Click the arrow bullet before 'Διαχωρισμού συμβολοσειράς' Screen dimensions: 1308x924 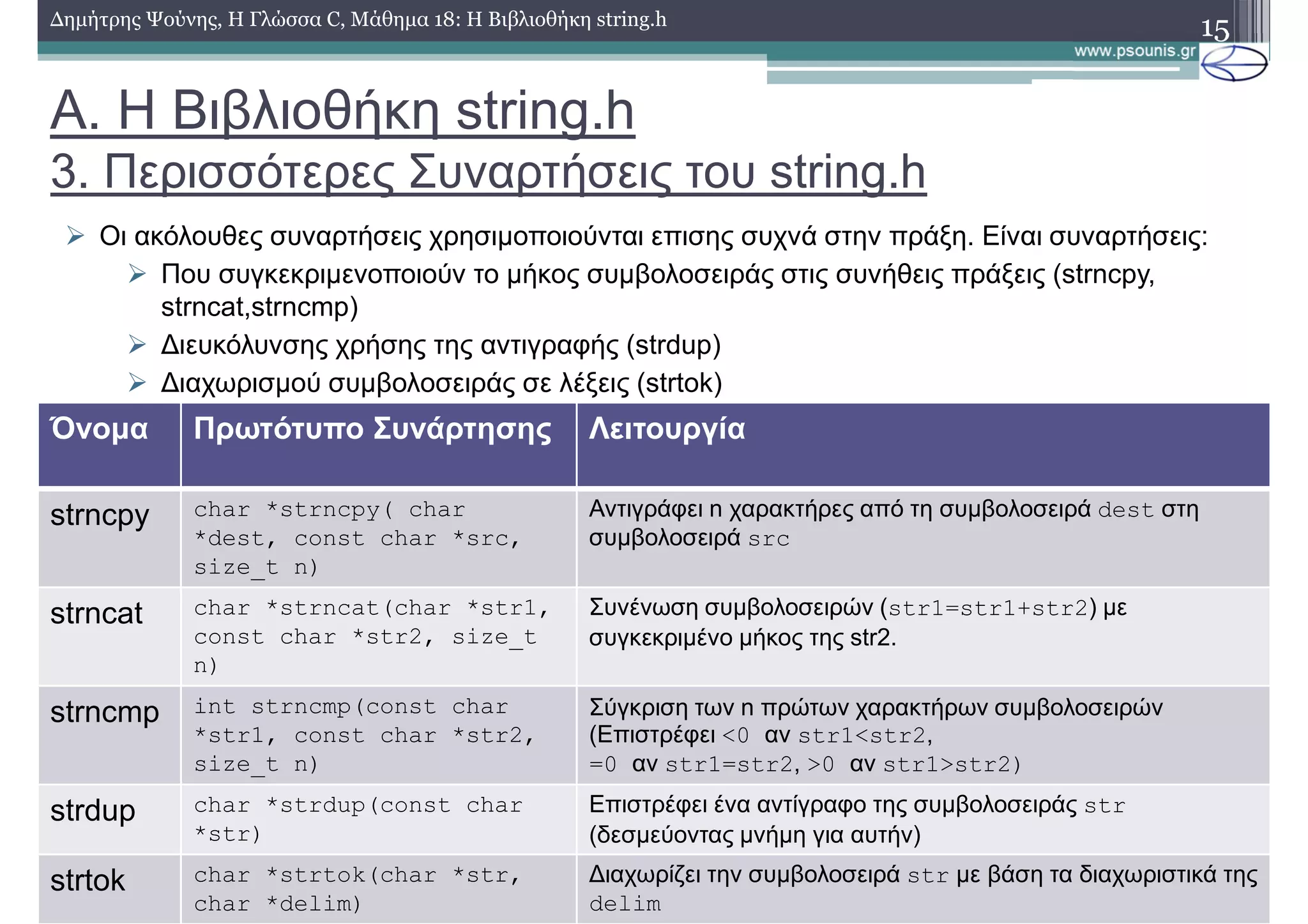click(x=137, y=382)
